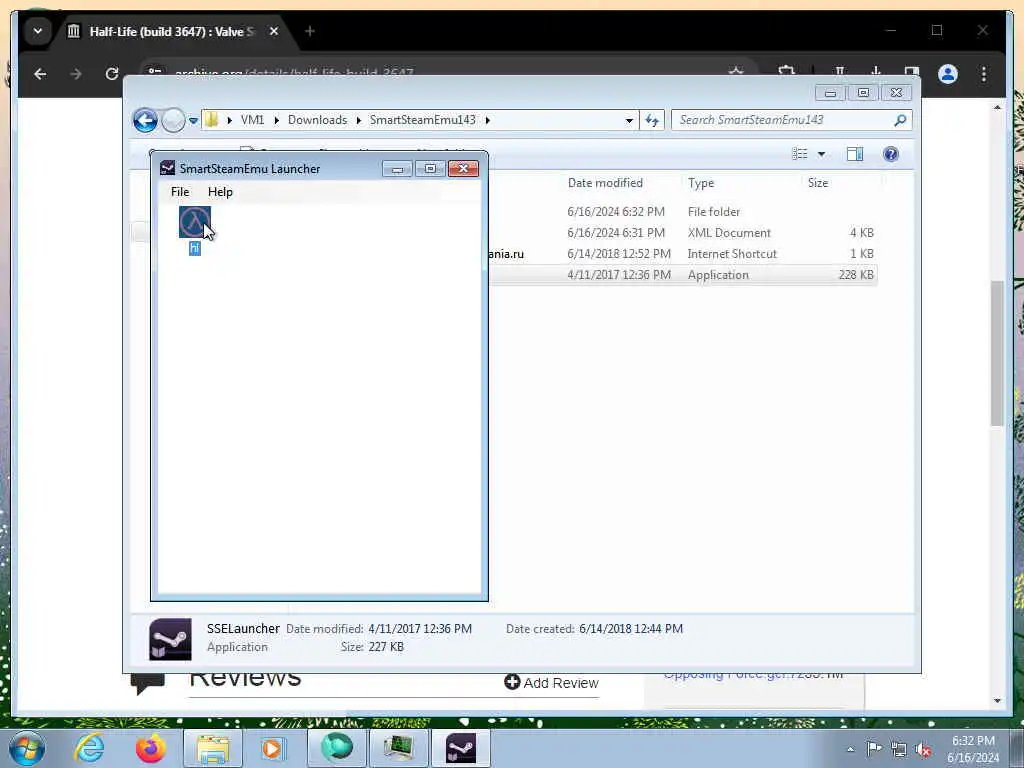The image size is (1024, 768).
Task: Refresh the Explorer folder view
Action: [x=652, y=120]
